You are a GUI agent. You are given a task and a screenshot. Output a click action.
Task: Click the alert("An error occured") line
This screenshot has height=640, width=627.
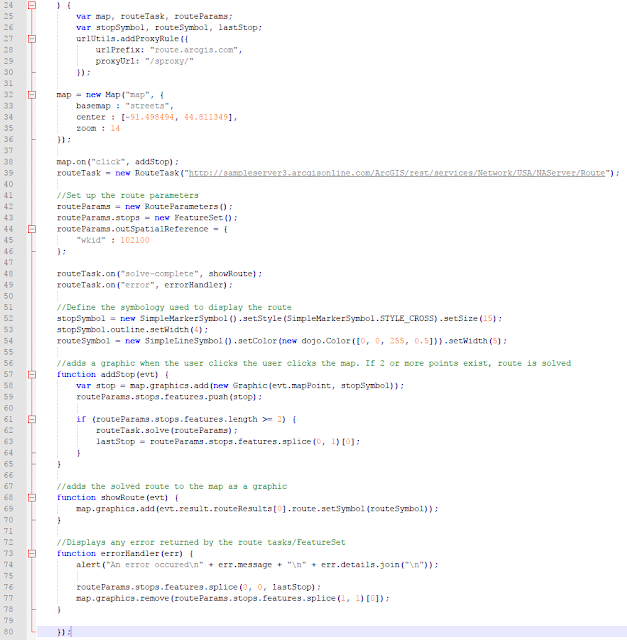(x=257, y=565)
